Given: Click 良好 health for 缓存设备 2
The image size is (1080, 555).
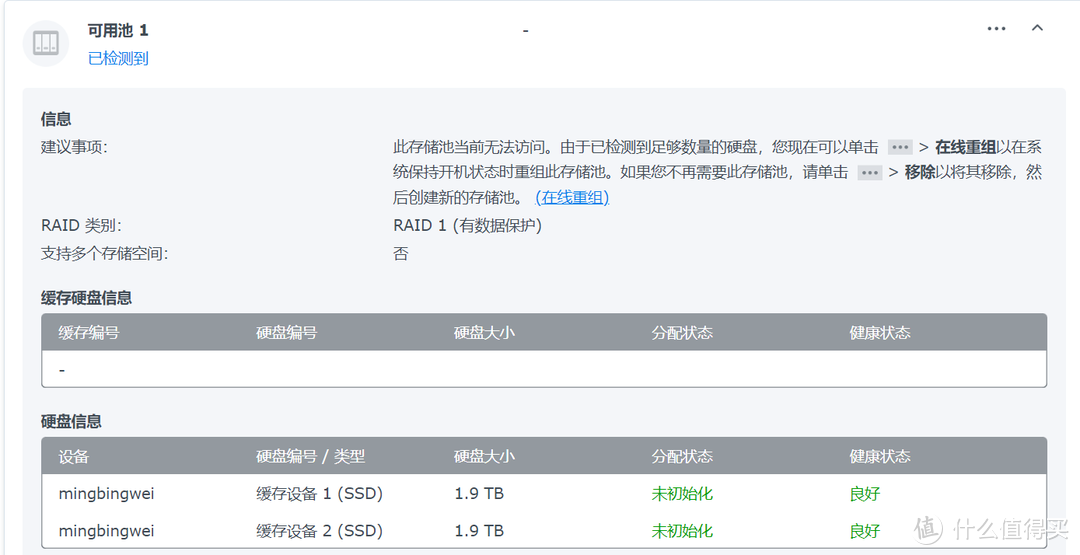Looking at the screenshot, I should 864,531.
